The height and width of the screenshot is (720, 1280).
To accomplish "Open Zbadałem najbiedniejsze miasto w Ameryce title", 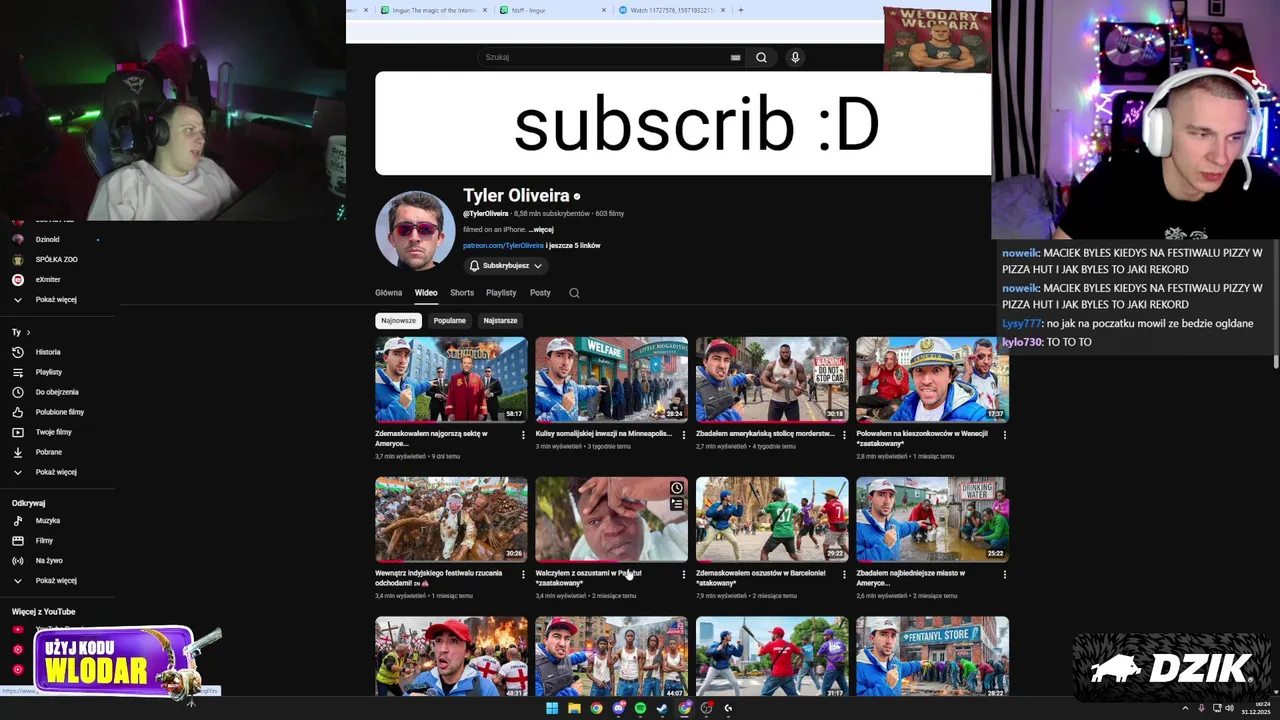I will pyautogui.click(x=911, y=578).
